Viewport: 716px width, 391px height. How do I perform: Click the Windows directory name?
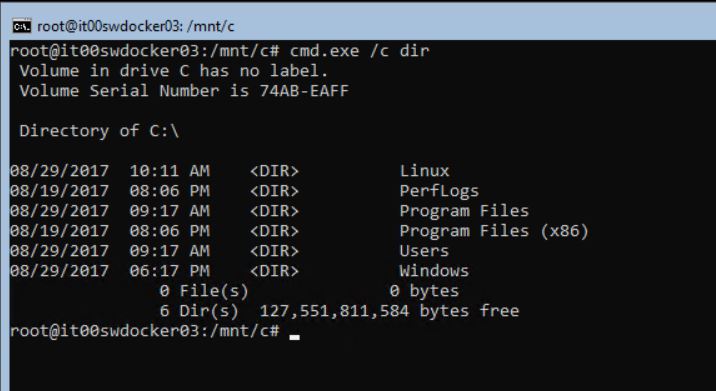pos(434,271)
